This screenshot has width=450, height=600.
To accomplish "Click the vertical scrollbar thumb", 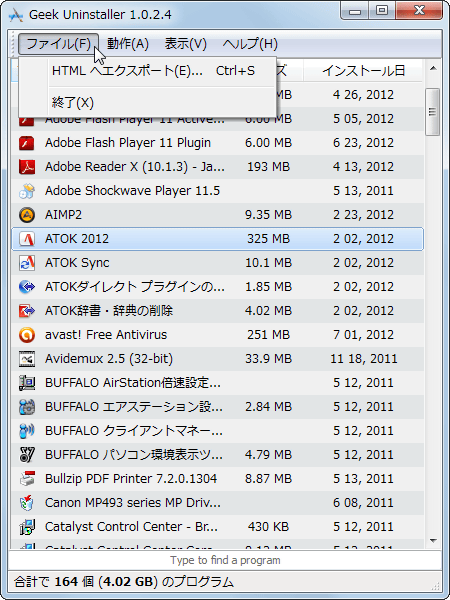I will (x=433, y=112).
